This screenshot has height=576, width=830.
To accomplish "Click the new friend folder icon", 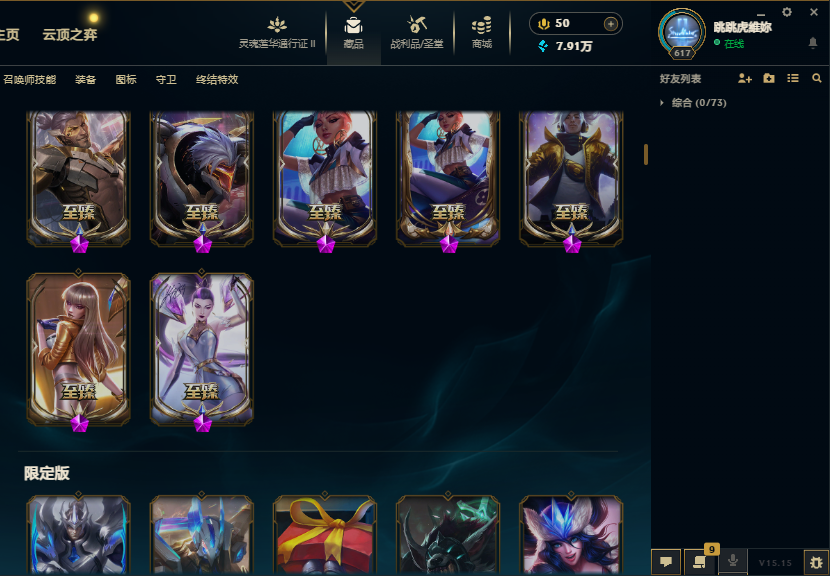I will 769,78.
